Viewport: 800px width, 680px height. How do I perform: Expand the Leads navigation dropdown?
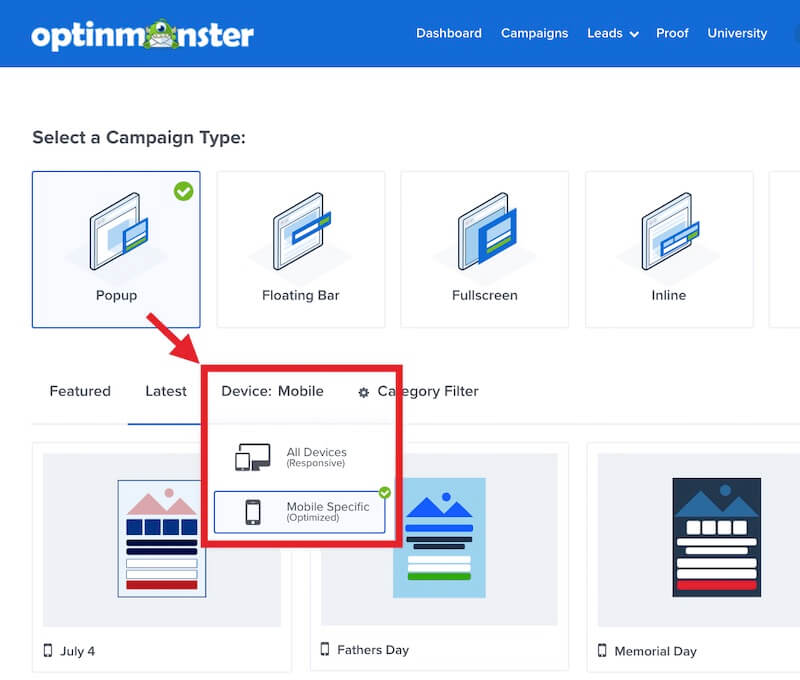pyautogui.click(x=611, y=33)
